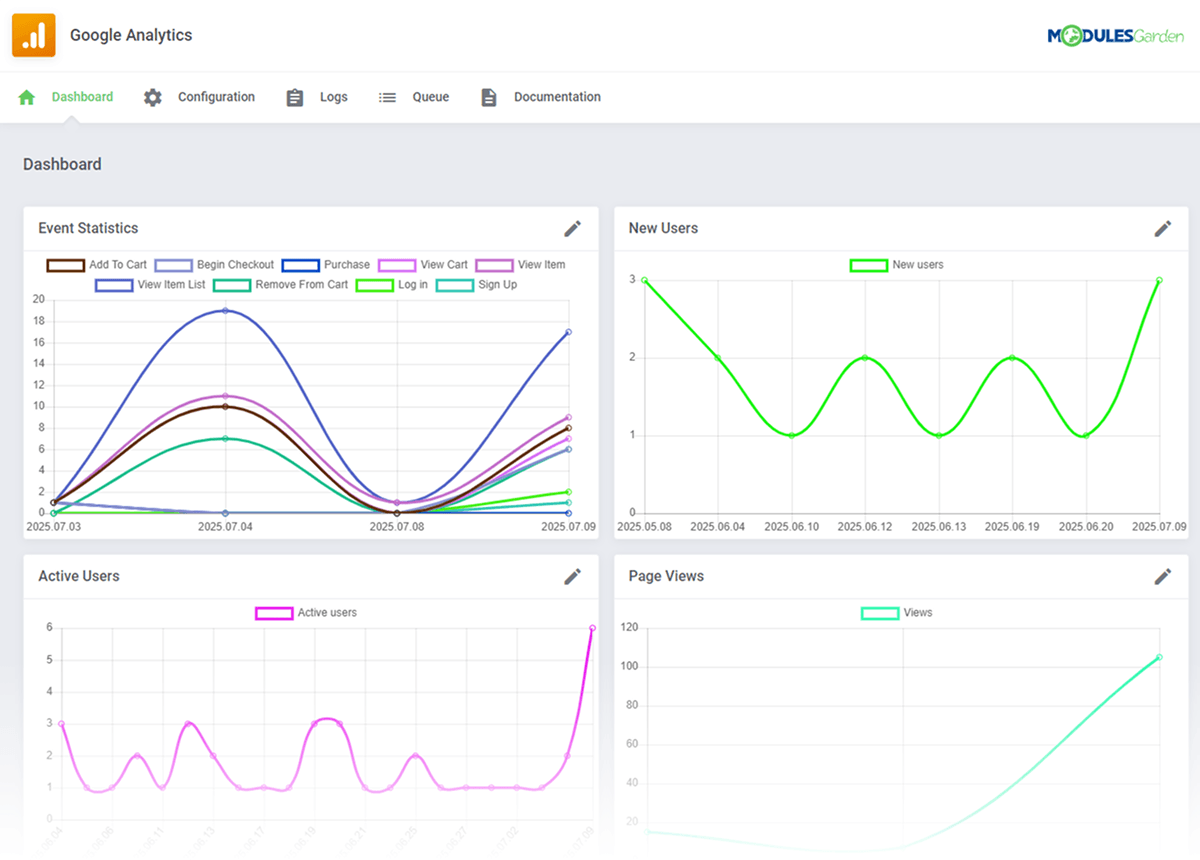This screenshot has height=860, width=1200.
Task: Edit the Page Views widget with pencil icon
Action: point(1163,576)
